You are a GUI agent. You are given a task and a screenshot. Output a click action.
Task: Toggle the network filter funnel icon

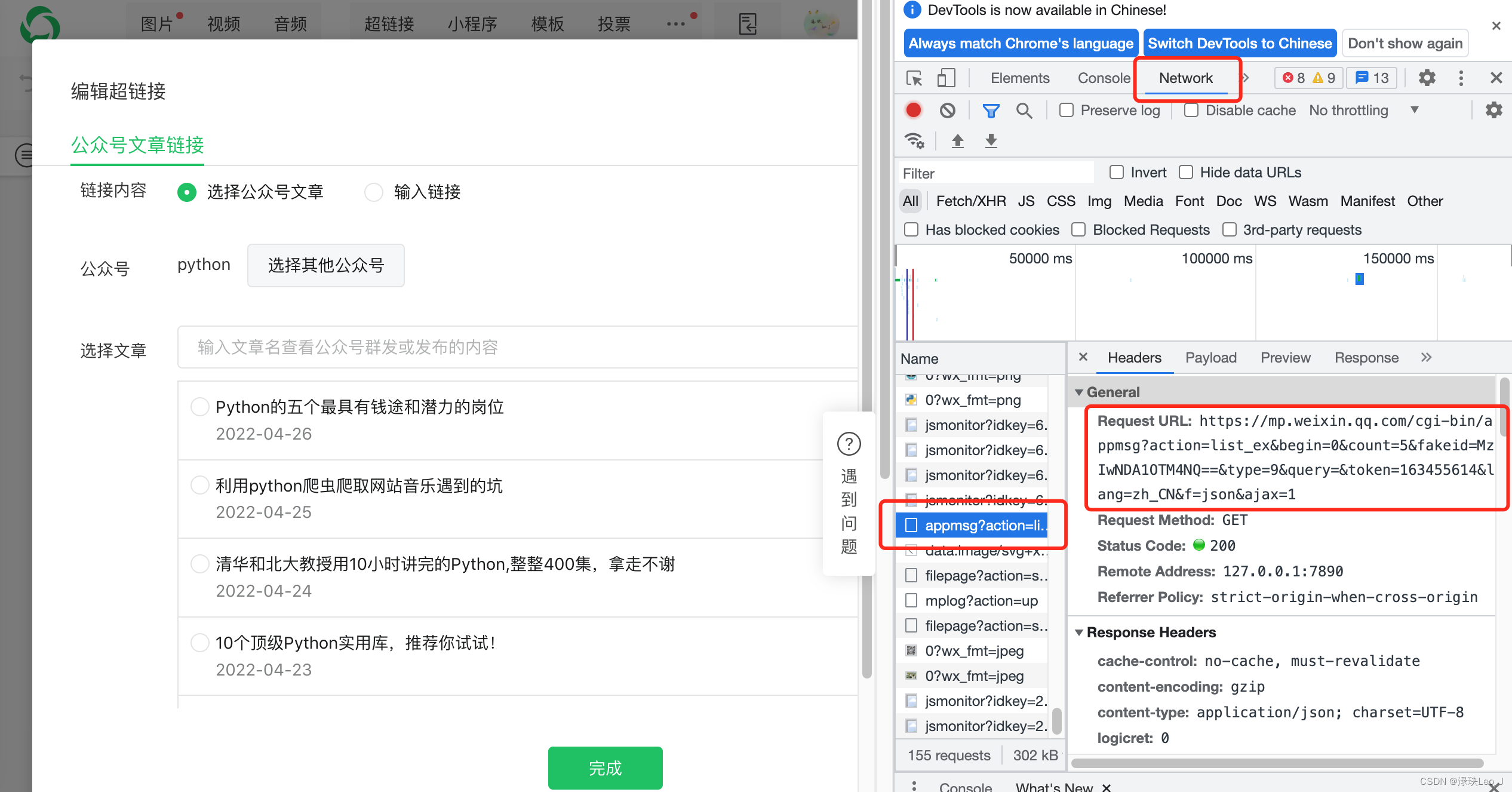[991, 110]
